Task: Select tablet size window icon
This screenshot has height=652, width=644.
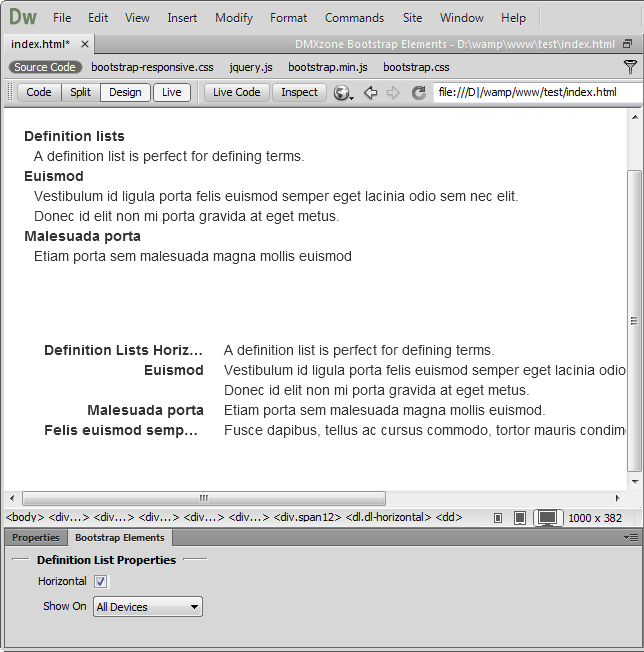Action: [520, 518]
